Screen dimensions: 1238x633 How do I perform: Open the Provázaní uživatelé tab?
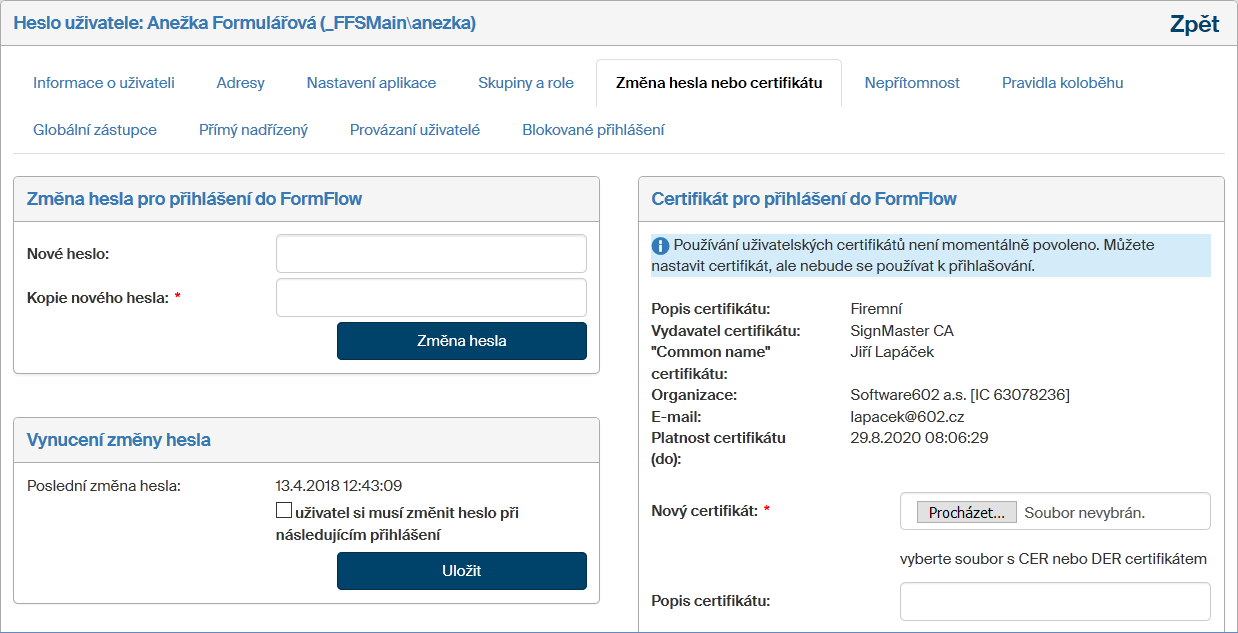[x=415, y=130]
